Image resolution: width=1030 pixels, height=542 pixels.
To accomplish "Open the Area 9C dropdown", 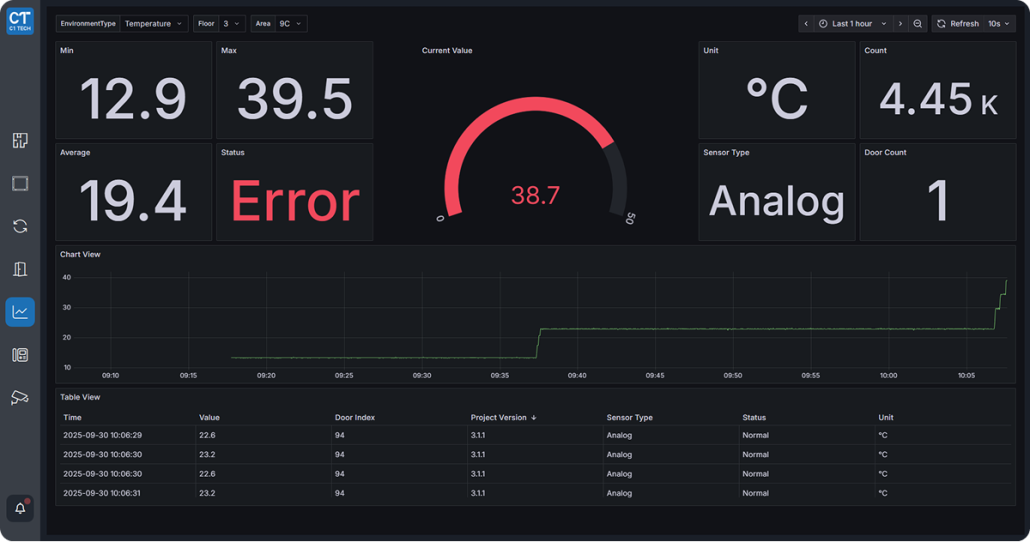I will [x=289, y=24].
